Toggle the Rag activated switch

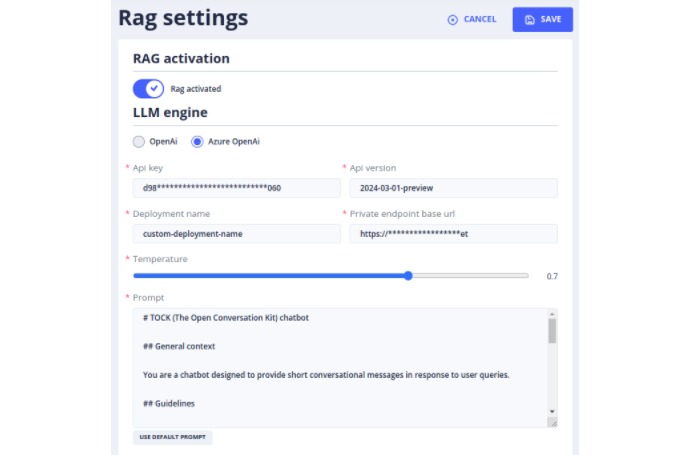coord(148,88)
